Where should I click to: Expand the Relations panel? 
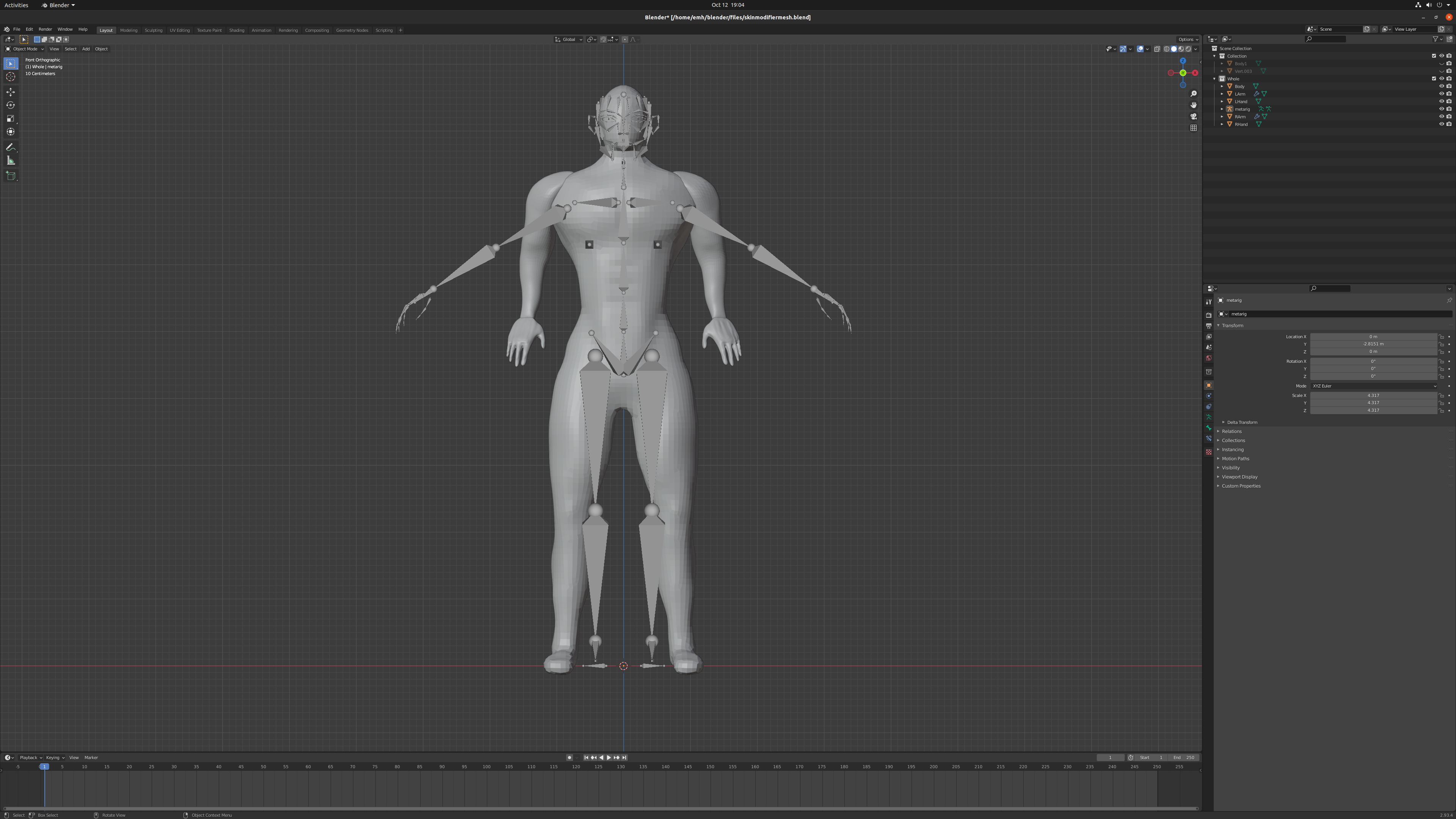click(x=1231, y=431)
